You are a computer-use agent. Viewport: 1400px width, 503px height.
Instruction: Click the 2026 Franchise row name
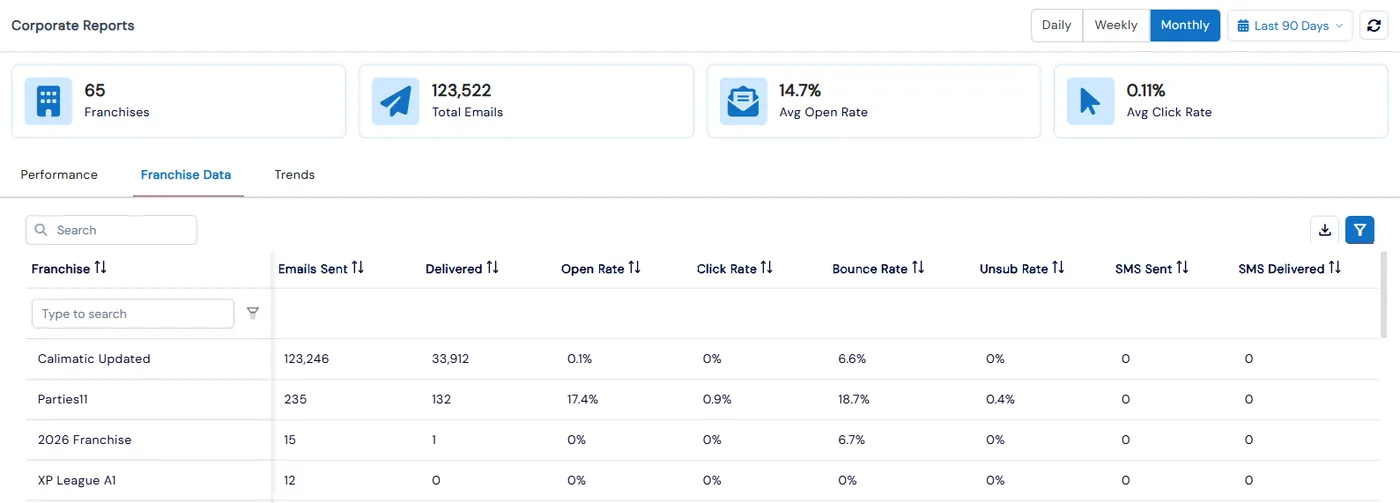(x=85, y=440)
